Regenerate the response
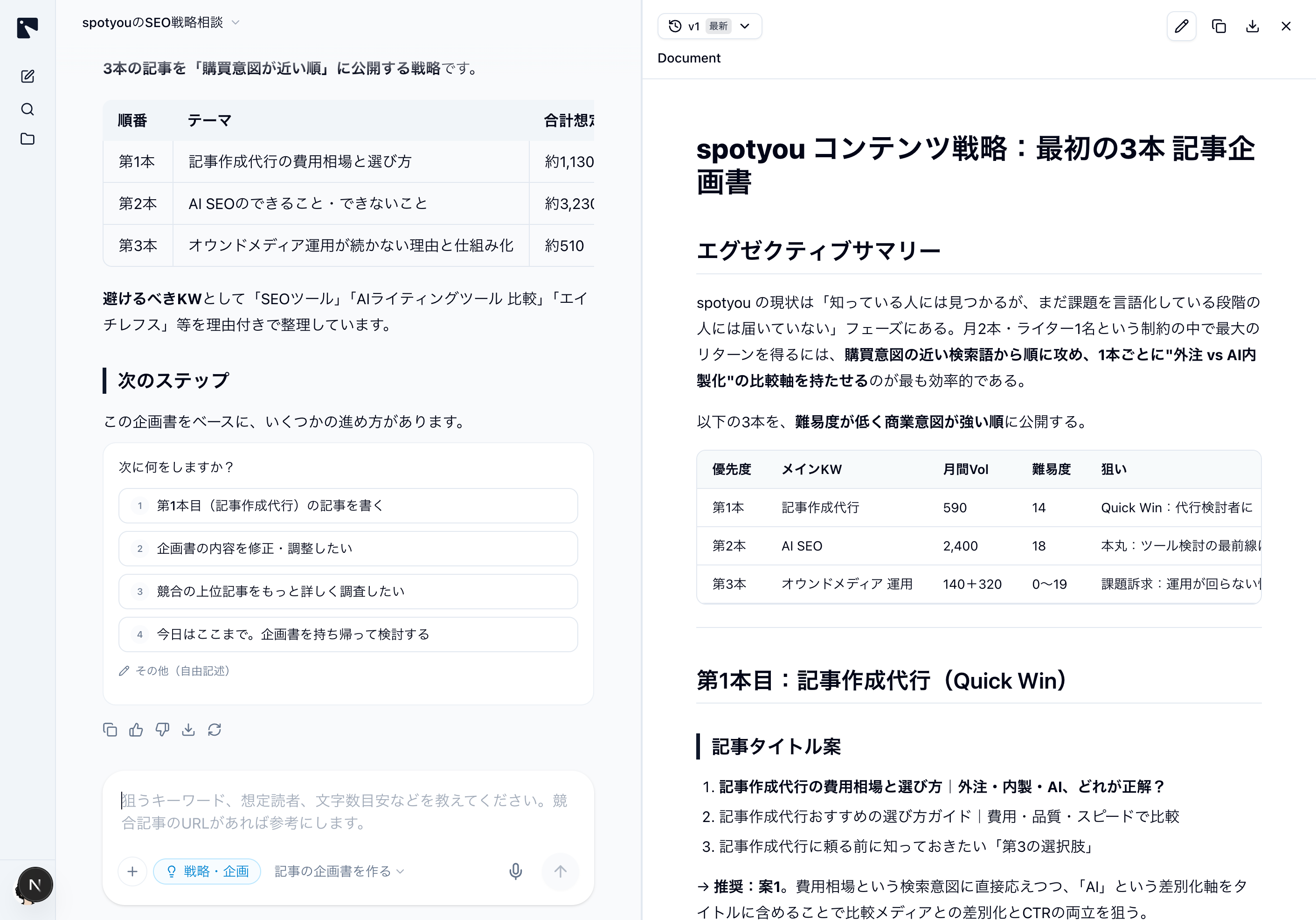This screenshot has width=1316, height=920. click(215, 730)
